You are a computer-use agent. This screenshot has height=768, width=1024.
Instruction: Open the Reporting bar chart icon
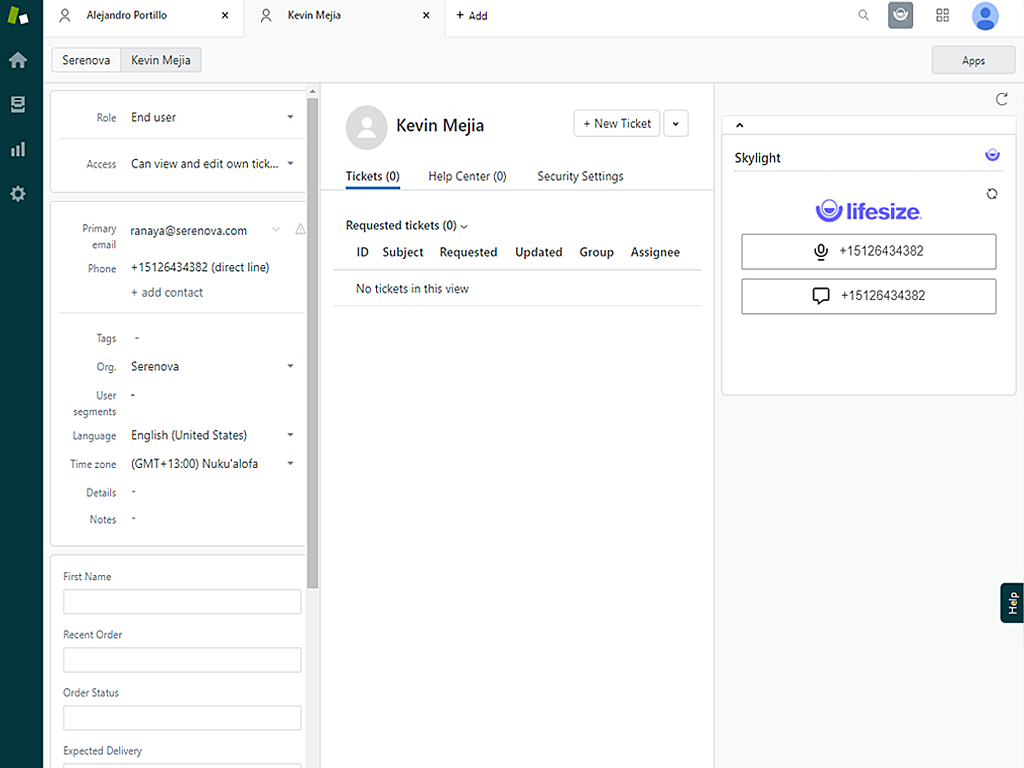coord(18,150)
